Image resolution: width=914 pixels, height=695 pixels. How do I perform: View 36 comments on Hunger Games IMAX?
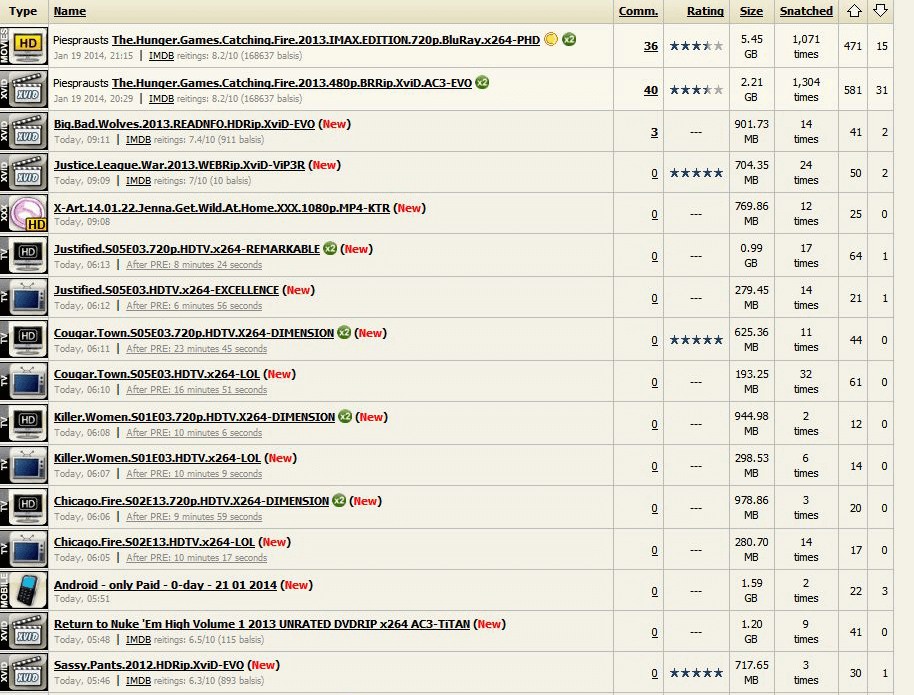(x=651, y=46)
